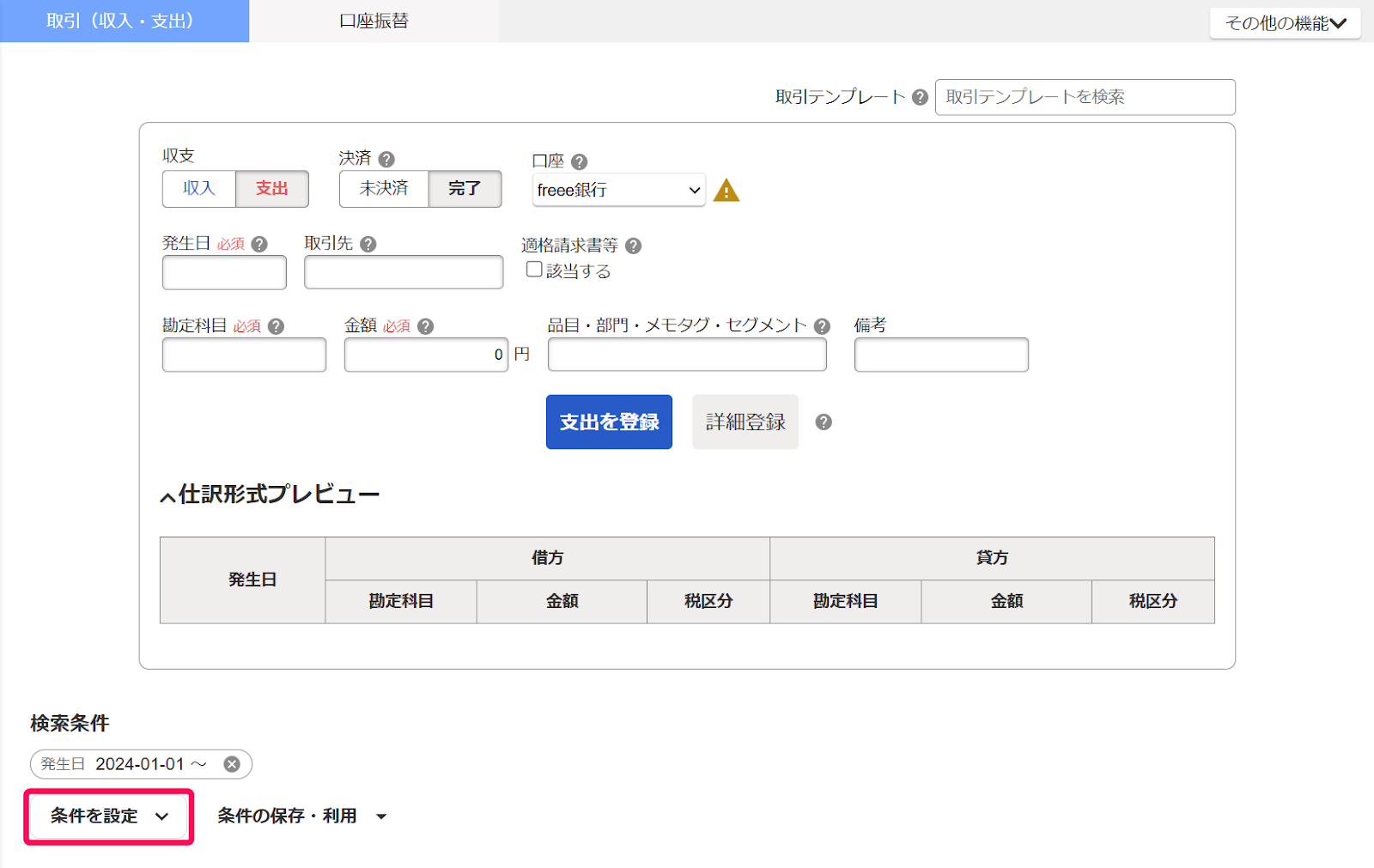The height and width of the screenshot is (868, 1374).
Task: Remove the 発生日 2024-01-01 search filter
Action: coord(232,764)
